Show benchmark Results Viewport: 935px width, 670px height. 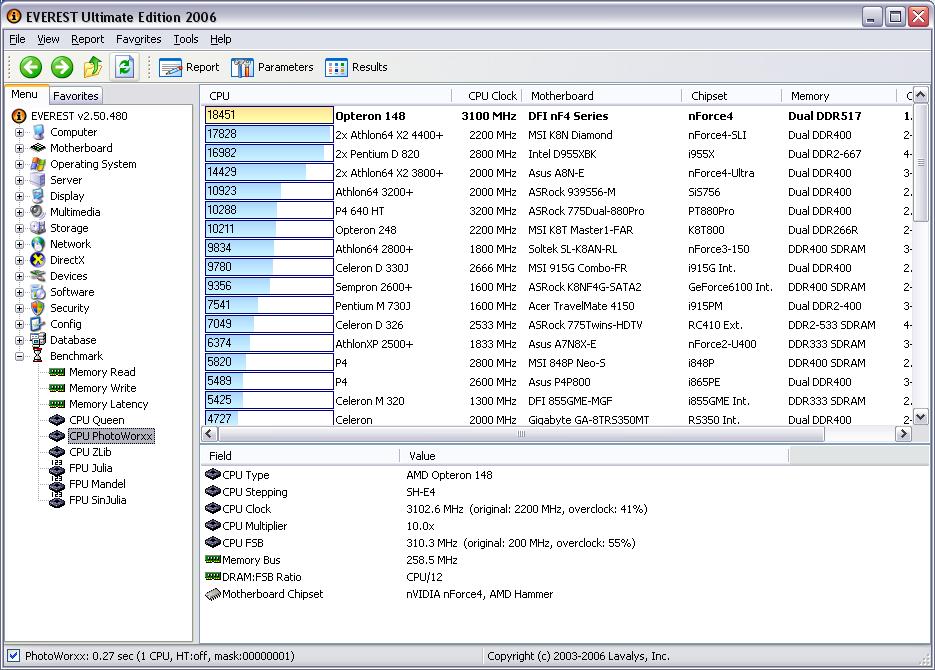coord(357,67)
